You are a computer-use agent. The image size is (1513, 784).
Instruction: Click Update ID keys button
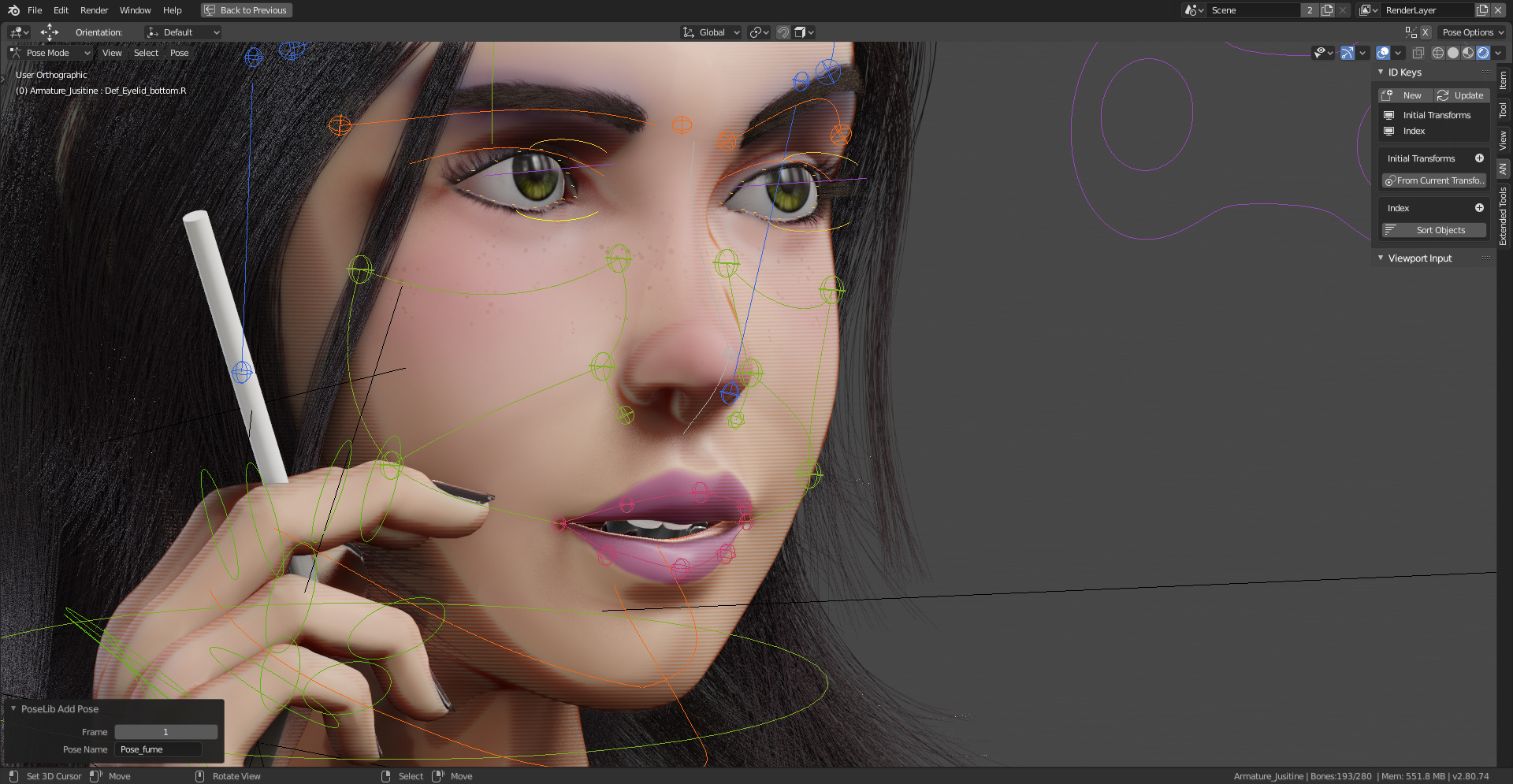1461,95
